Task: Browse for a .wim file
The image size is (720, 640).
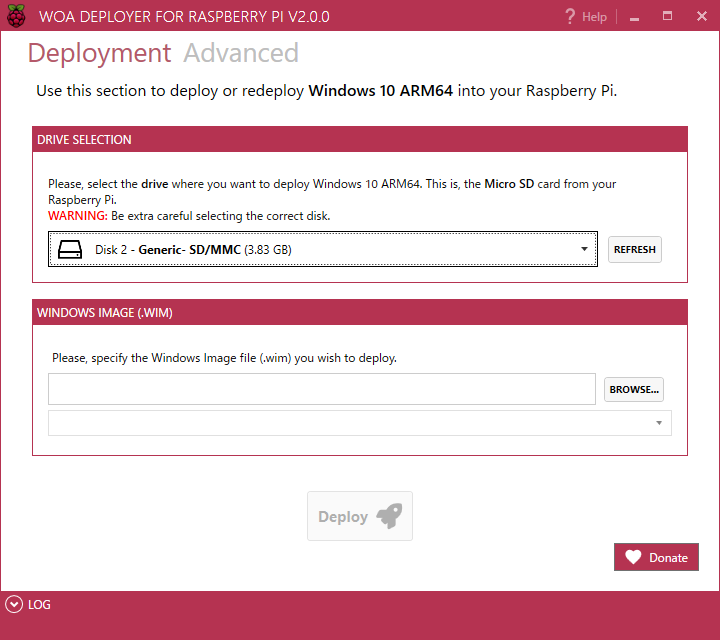Action: tap(634, 389)
